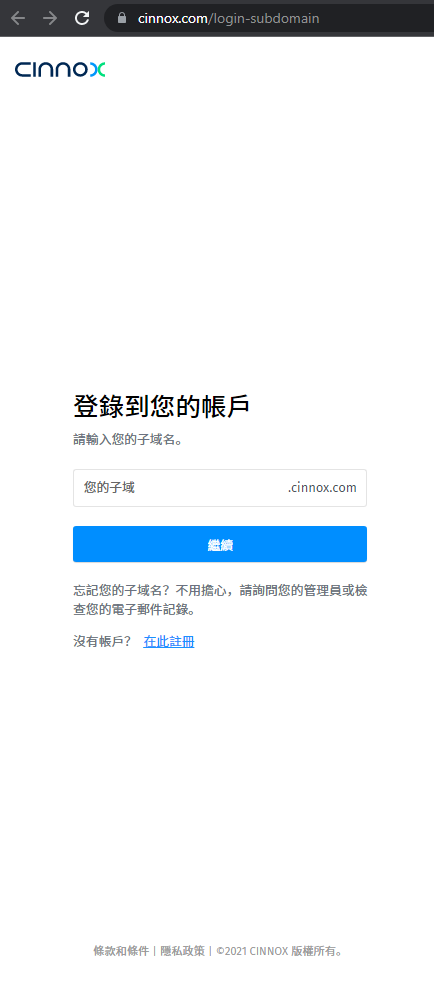Viewport: 434px width, 1003px height.
Task: Click the browser back arrow
Action: pos(17,18)
